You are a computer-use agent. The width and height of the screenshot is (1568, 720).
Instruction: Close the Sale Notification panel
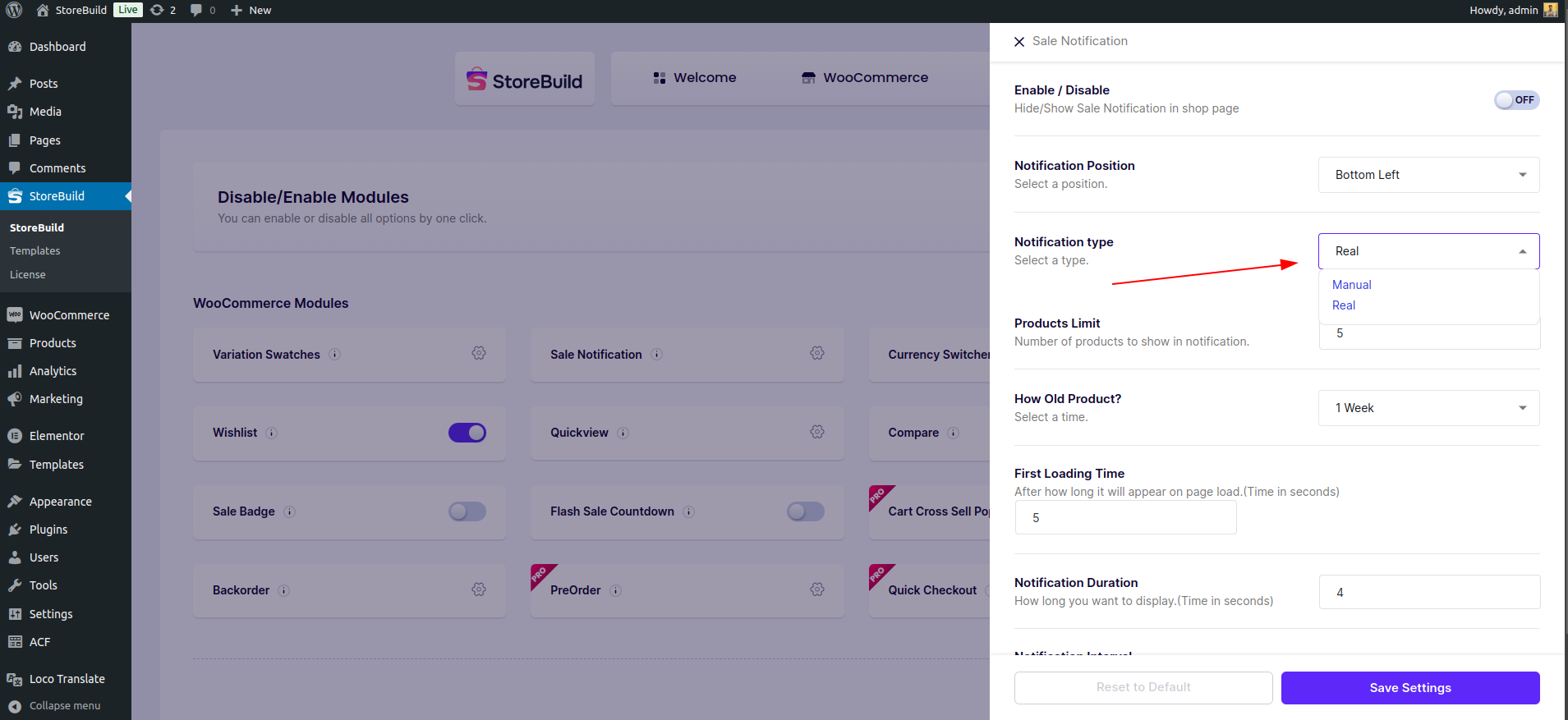pos(1019,42)
